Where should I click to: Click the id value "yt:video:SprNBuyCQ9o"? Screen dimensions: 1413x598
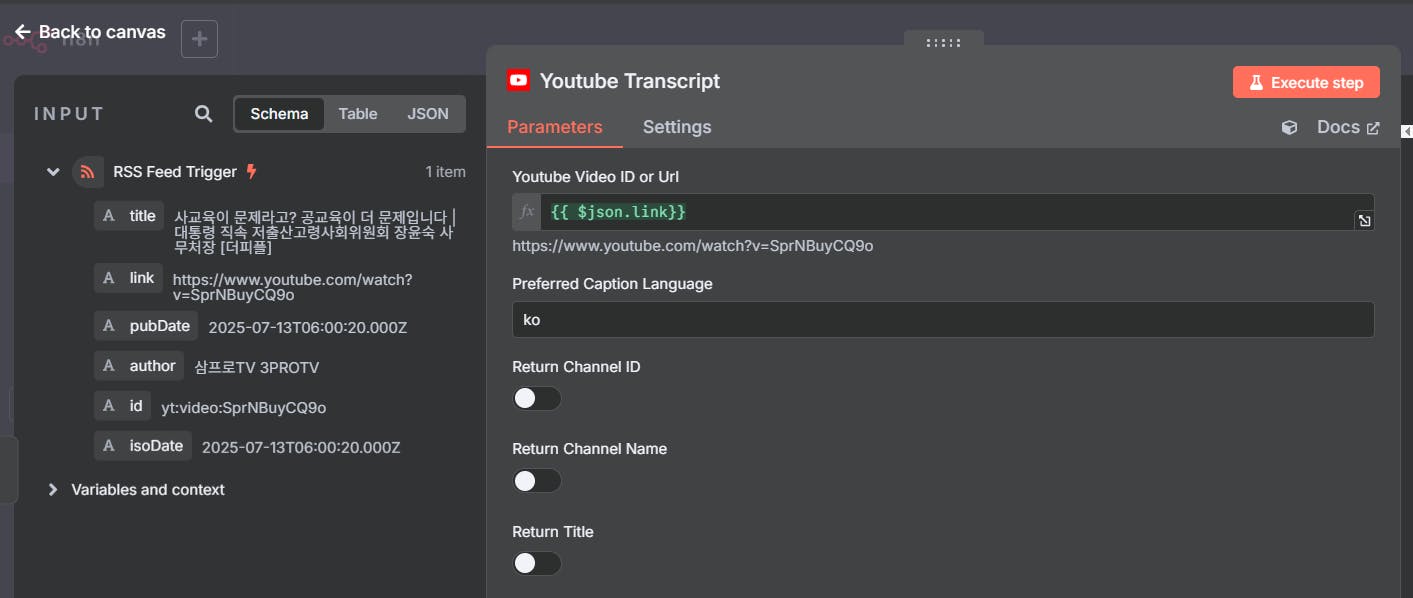[244, 407]
